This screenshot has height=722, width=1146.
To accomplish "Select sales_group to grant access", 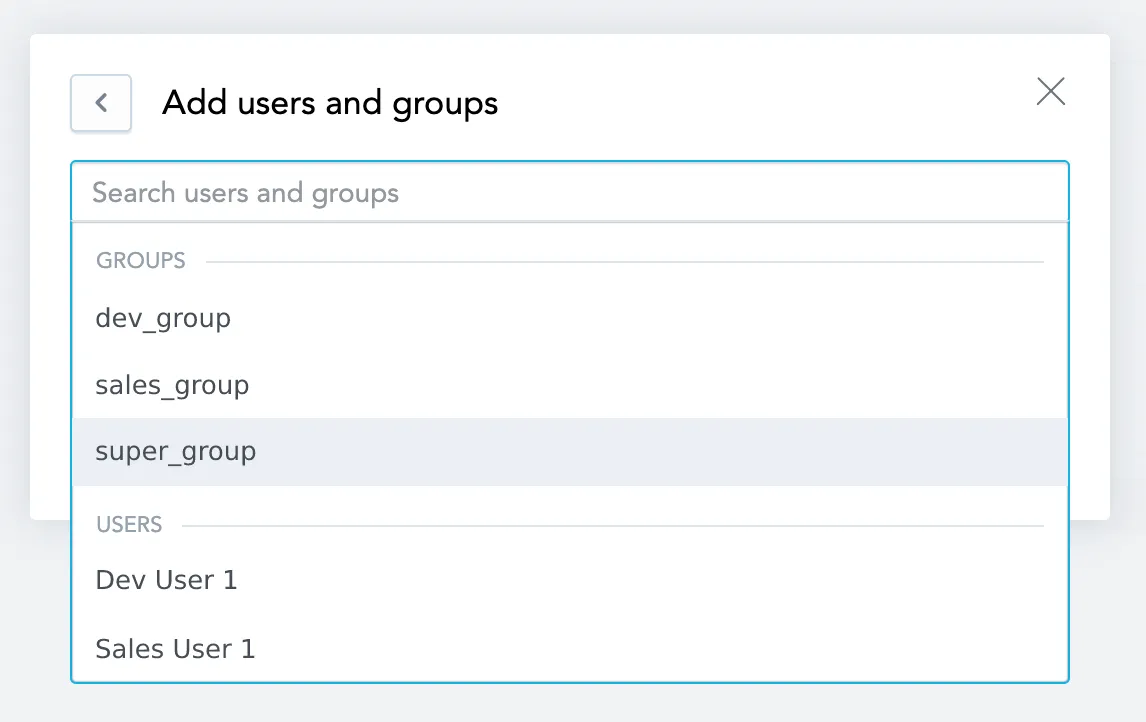I will point(171,385).
